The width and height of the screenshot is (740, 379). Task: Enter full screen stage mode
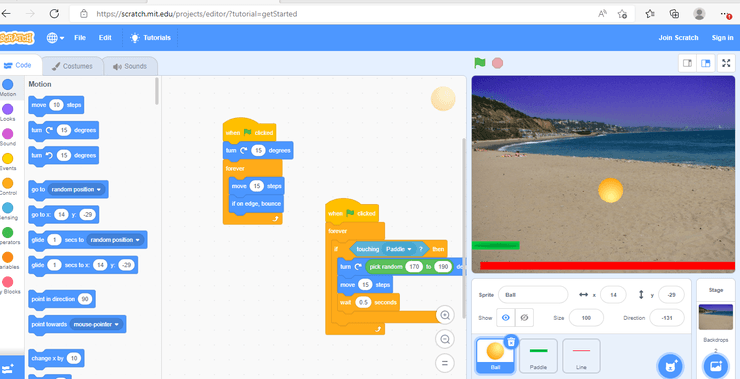[726, 63]
